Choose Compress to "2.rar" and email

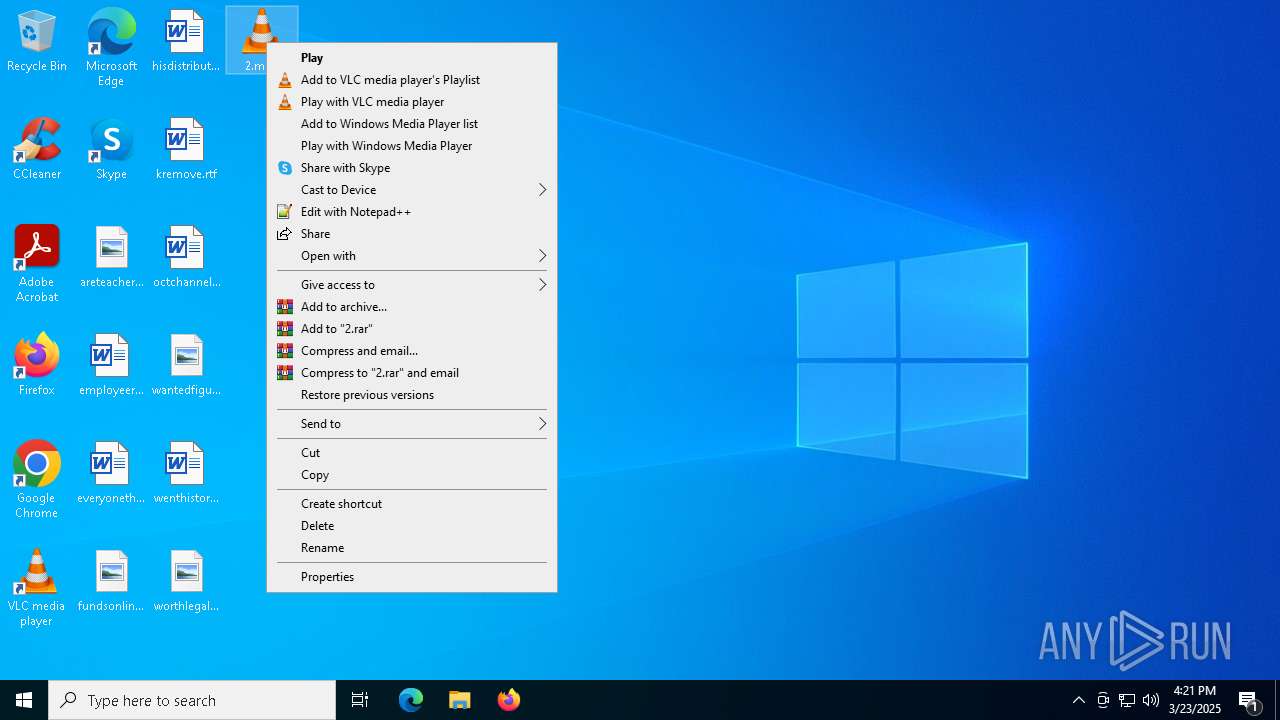tap(412, 373)
